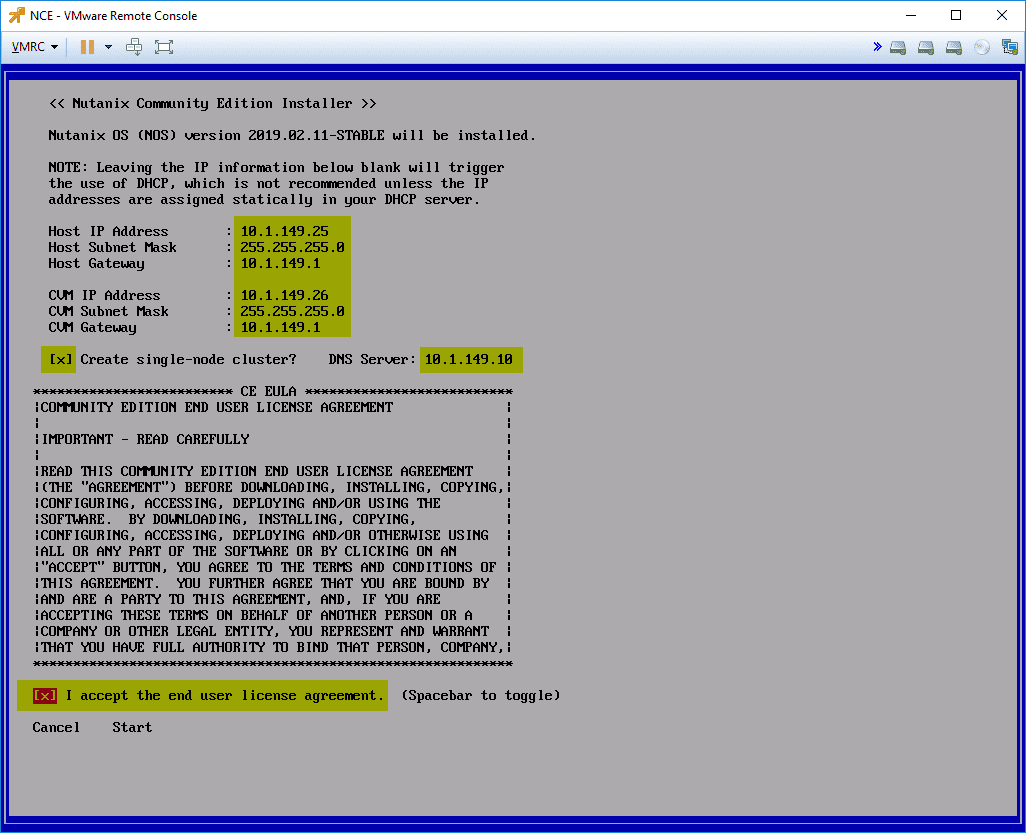This screenshot has width=1026, height=833.
Task: Select the Start option in installer
Action: (x=132, y=728)
